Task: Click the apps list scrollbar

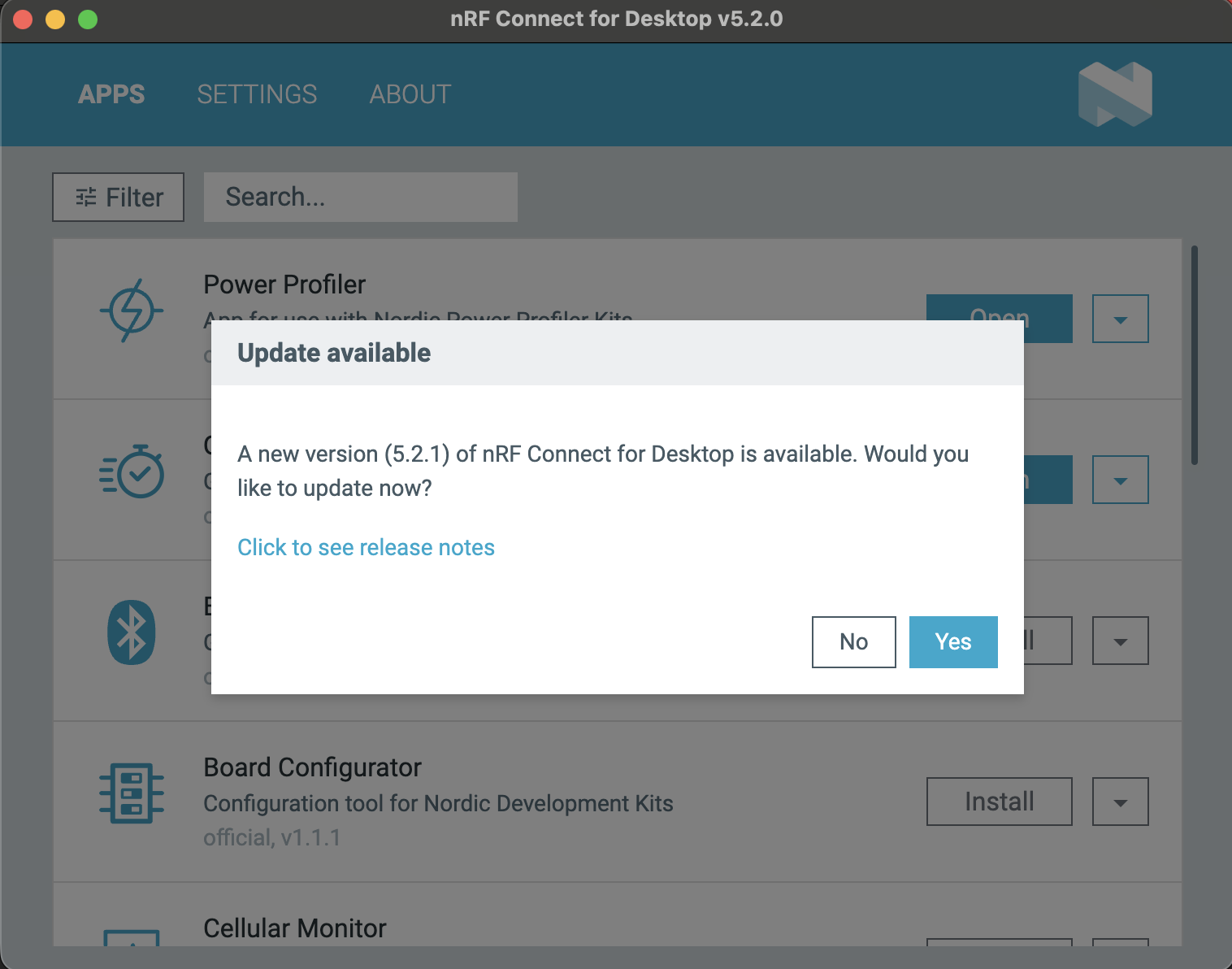Action: click(1195, 354)
